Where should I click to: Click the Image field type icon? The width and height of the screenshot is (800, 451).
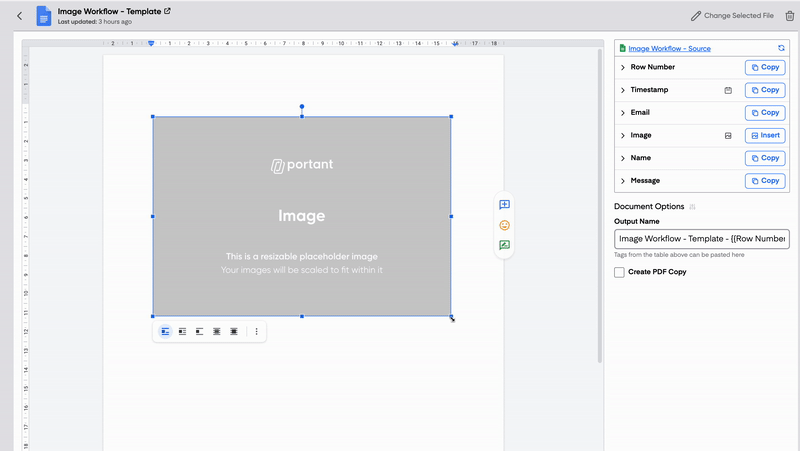(728, 136)
